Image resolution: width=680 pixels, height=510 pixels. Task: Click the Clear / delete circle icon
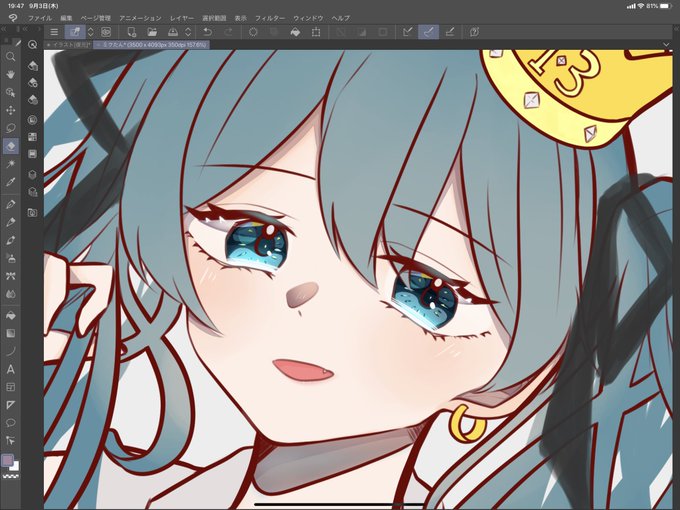tap(253, 32)
